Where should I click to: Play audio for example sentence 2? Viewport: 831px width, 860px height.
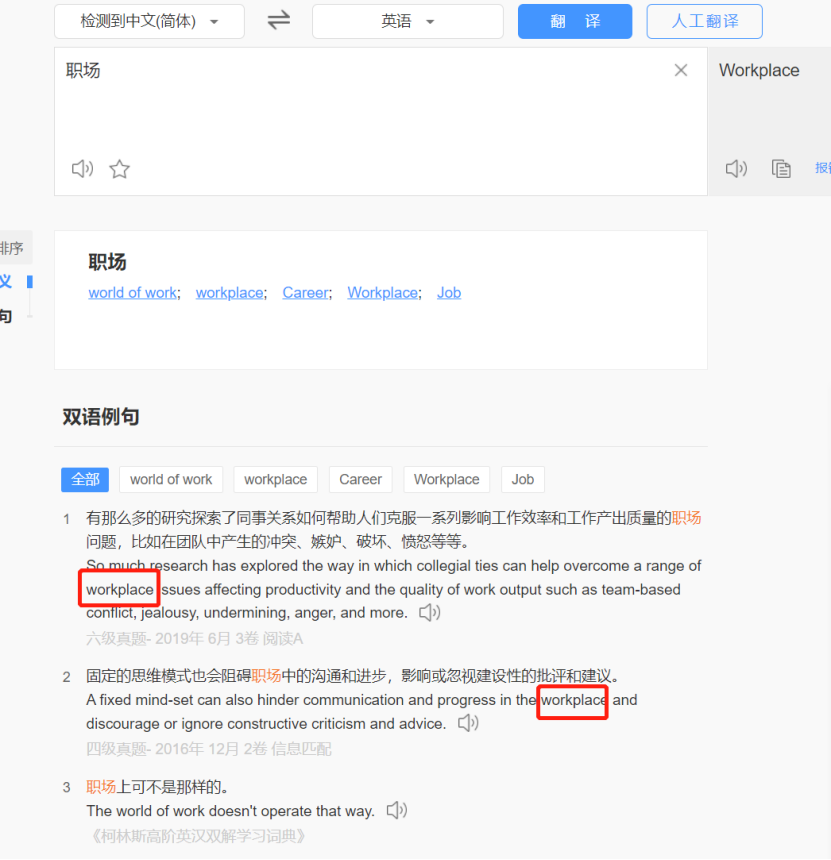click(x=468, y=723)
